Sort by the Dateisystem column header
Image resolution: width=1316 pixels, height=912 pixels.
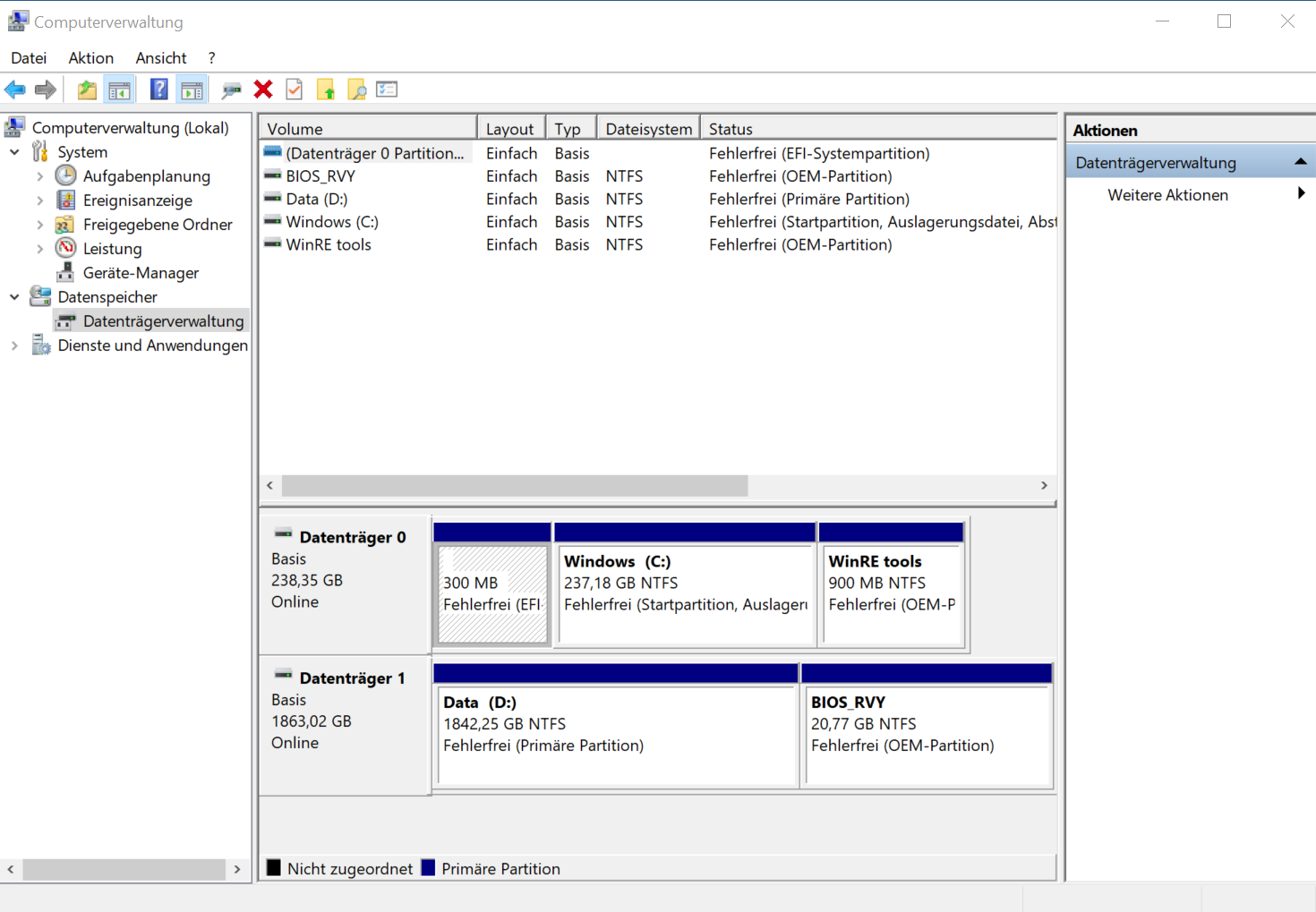pyautogui.click(x=648, y=129)
